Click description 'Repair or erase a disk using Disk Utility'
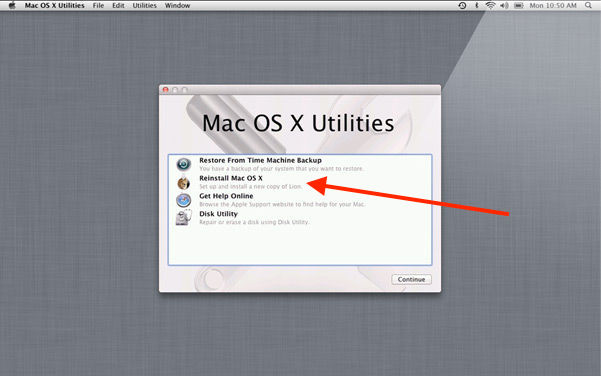The width and height of the screenshot is (601, 376). tap(254, 222)
